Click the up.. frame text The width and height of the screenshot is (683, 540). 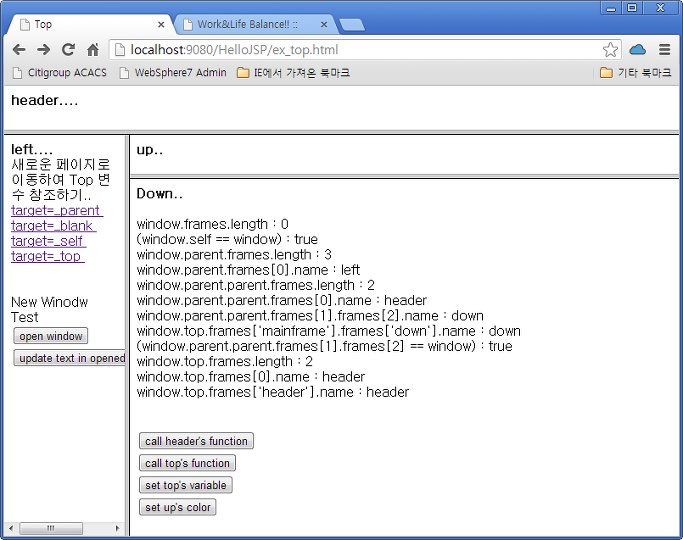point(149,150)
